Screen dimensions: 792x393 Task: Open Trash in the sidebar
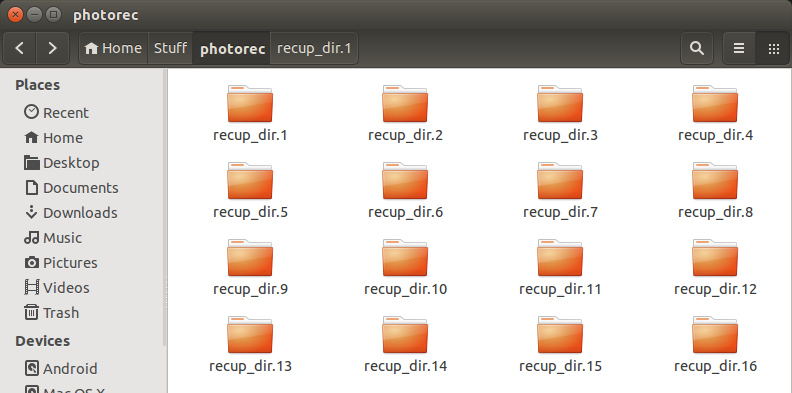(52, 313)
